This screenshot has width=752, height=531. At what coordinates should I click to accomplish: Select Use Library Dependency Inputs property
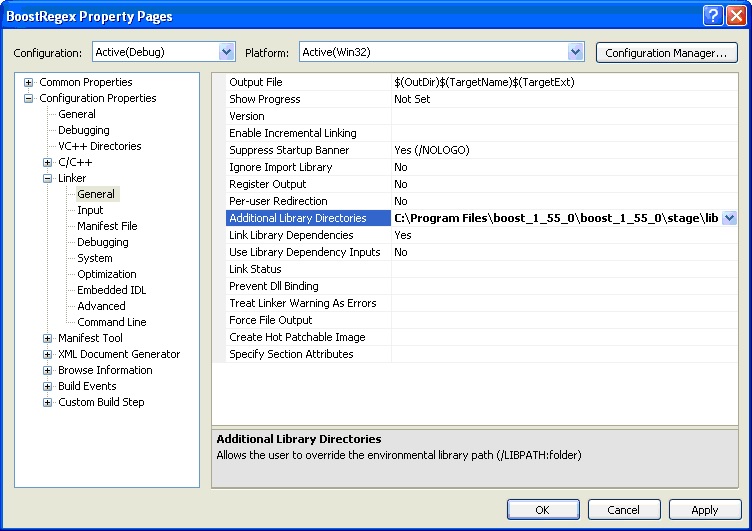click(308, 252)
